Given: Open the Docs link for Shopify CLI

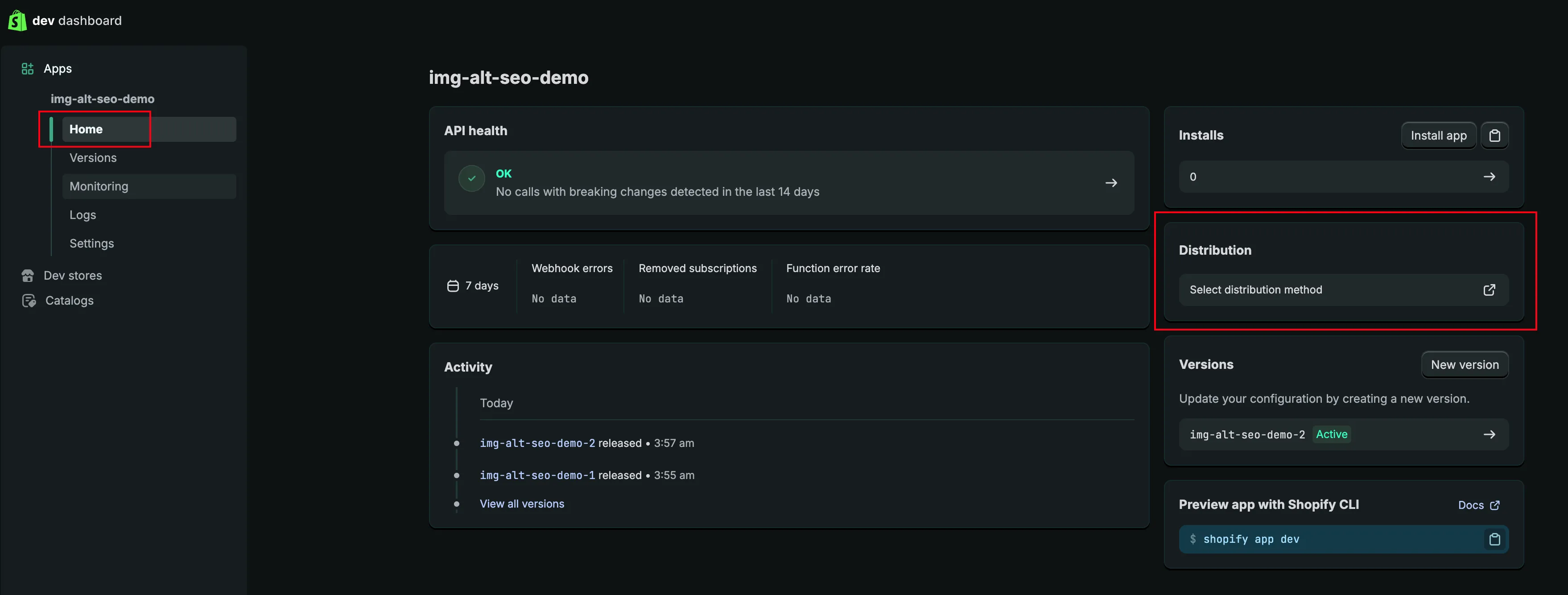Looking at the screenshot, I should point(1478,505).
